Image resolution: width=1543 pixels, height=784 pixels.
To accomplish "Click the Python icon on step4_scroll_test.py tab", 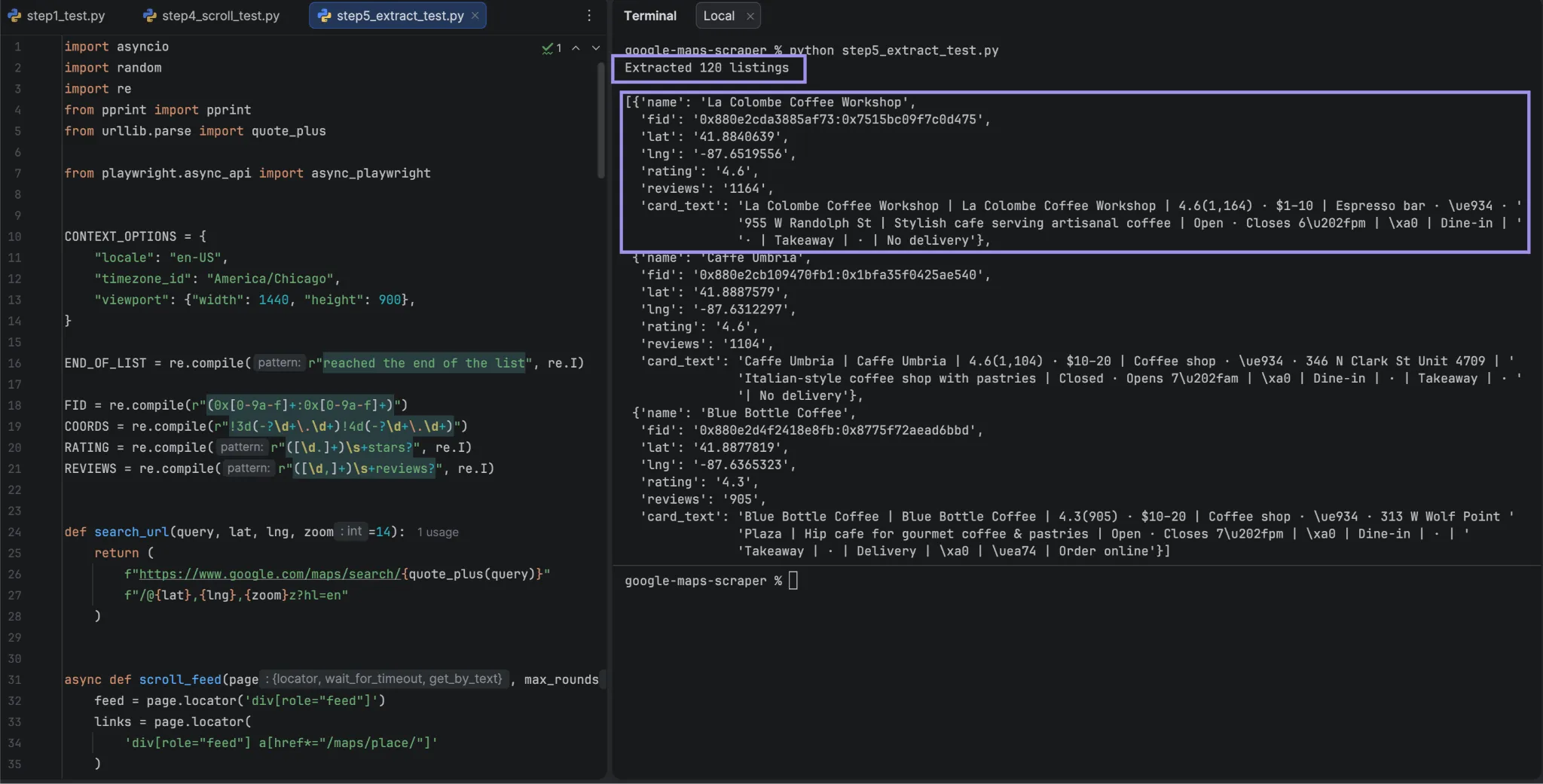I will (x=150, y=16).
